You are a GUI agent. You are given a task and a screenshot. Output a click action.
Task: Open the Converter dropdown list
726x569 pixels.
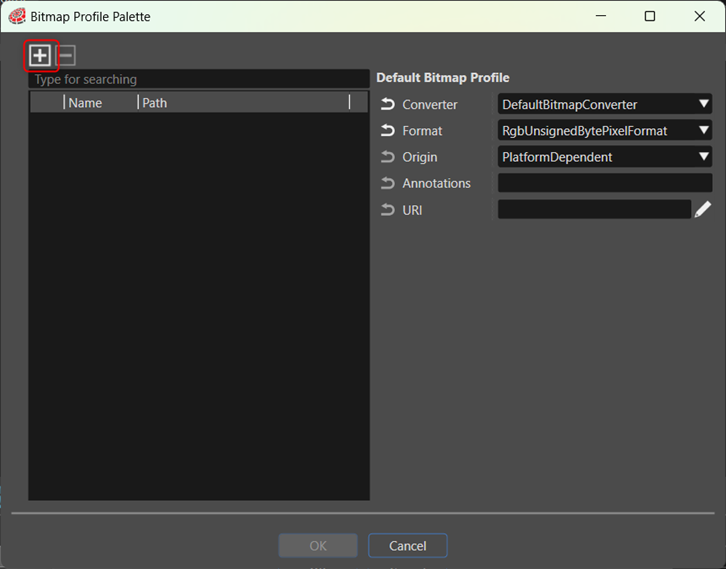pyautogui.click(x=605, y=104)
